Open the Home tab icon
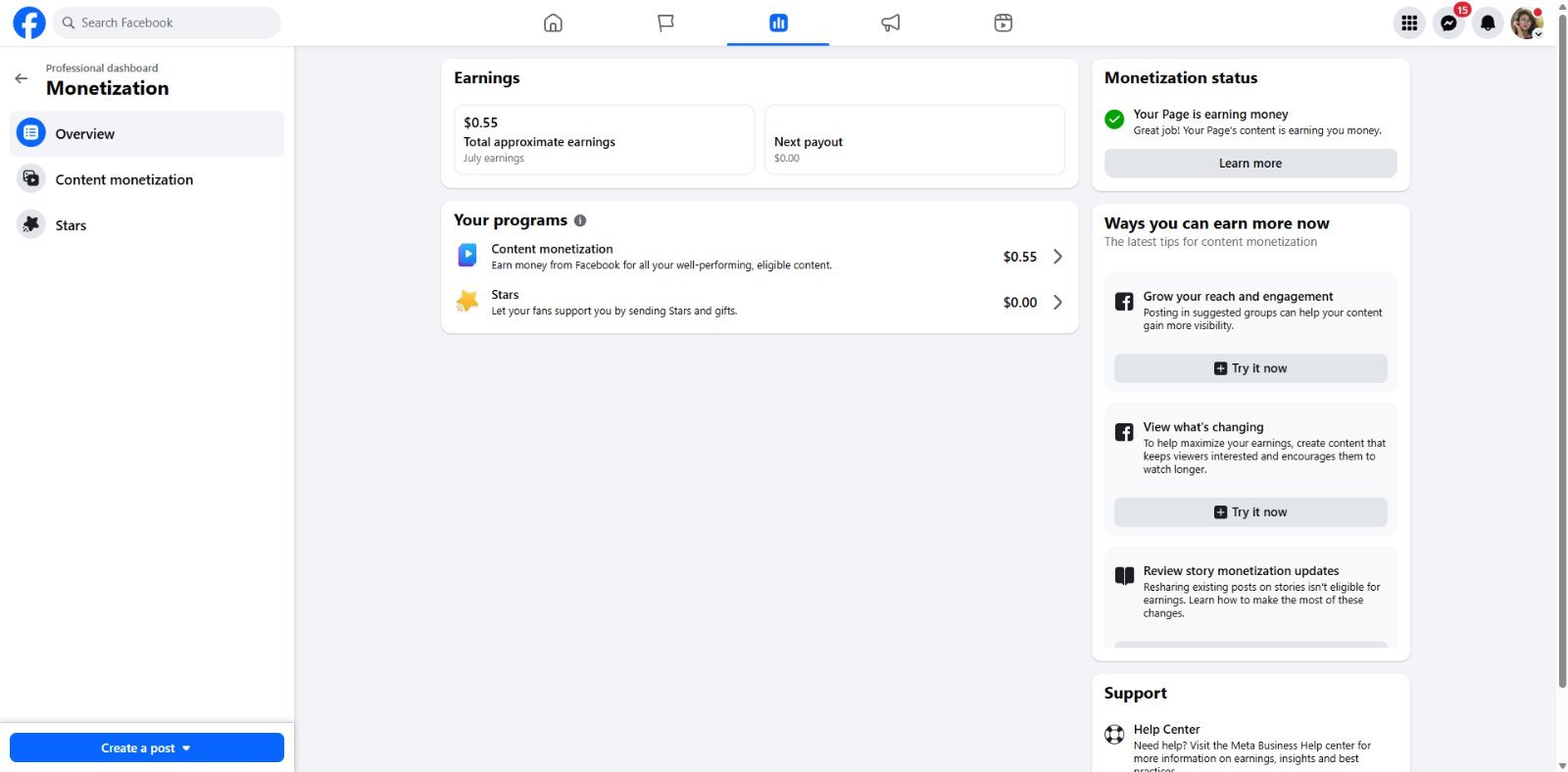Viewport: 1568px width, 772px height. click(553, 23)
